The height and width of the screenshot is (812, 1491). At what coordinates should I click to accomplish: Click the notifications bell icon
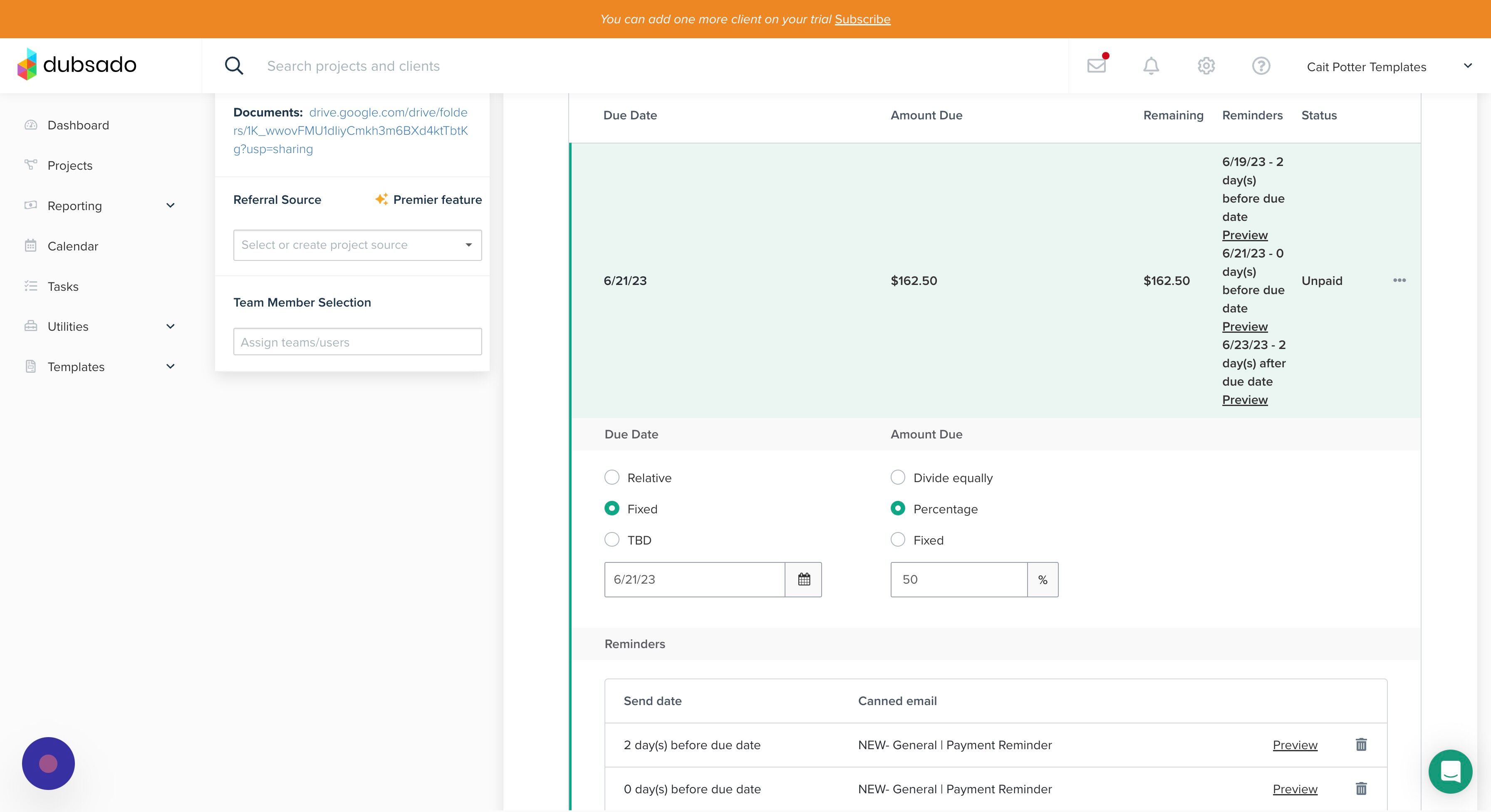(1151, 66)
